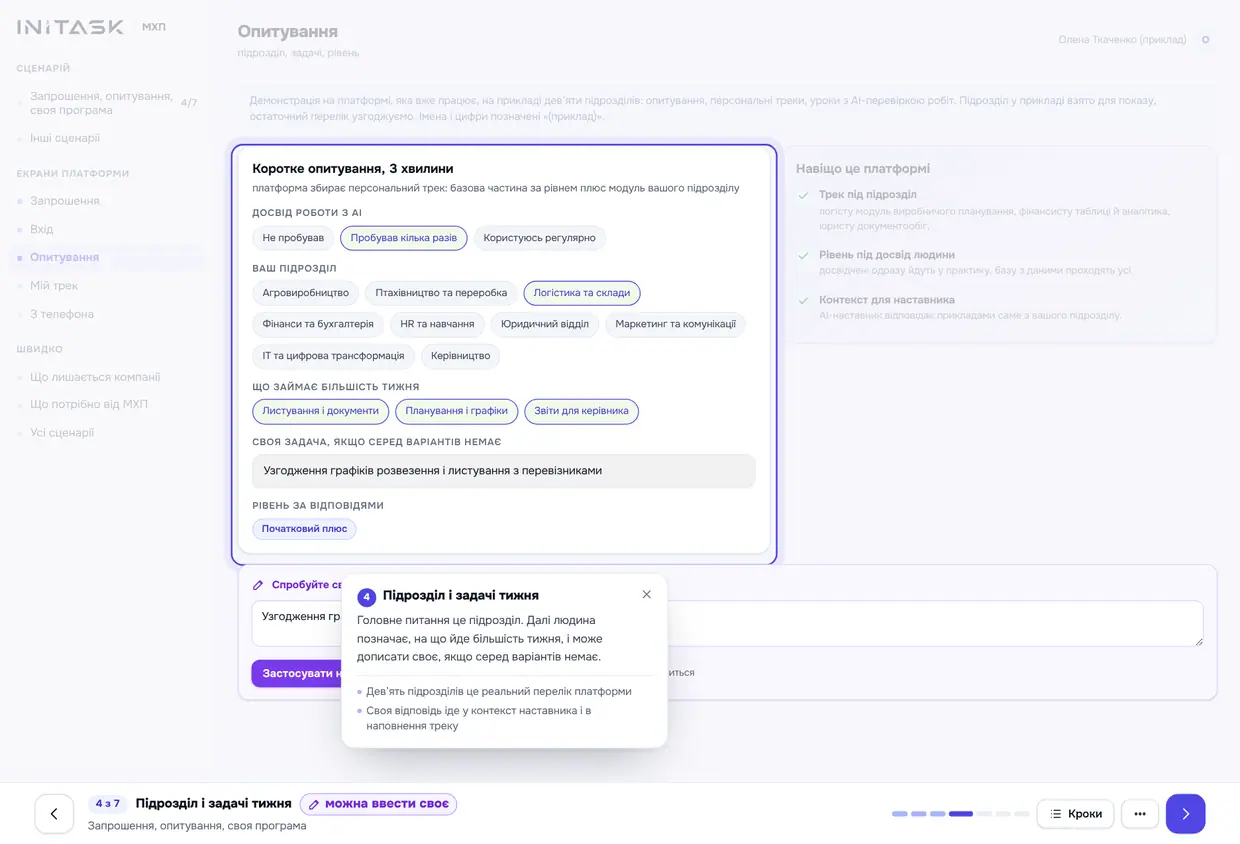Open З телефона in sidebar
1240x844 pixels.
(62, 314)
